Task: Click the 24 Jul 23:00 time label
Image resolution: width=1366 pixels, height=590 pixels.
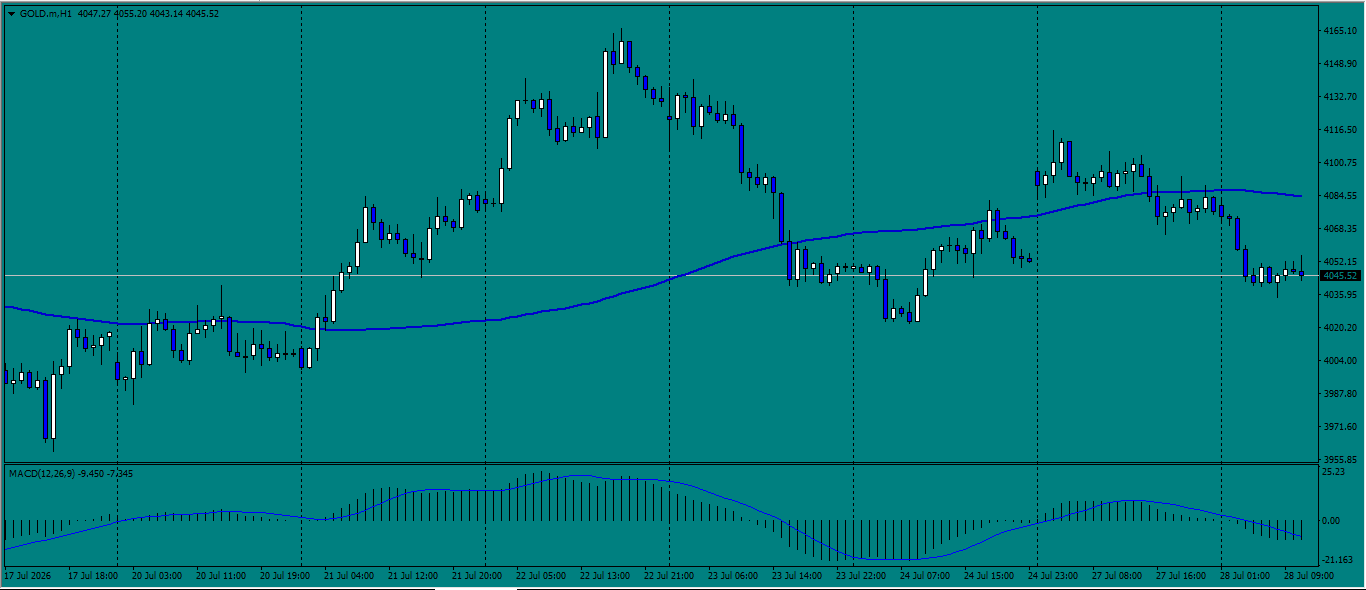Action: pyautogui.click(x=1053, y=576)
